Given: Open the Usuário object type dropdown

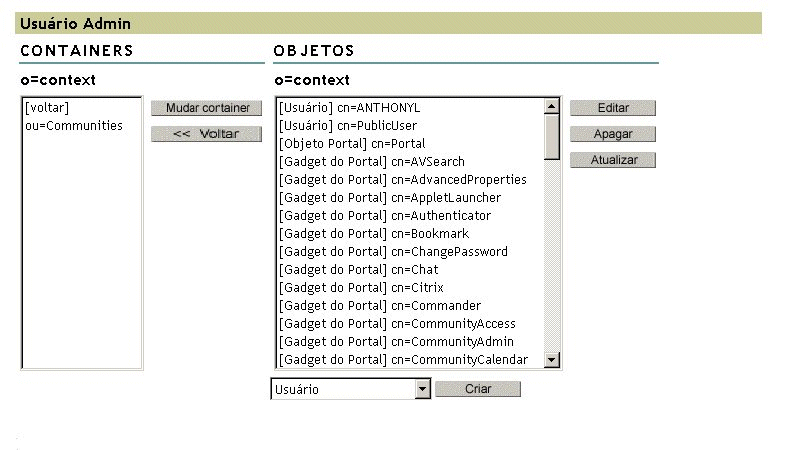Looking at the screenshot, I should tap(422, 389).
